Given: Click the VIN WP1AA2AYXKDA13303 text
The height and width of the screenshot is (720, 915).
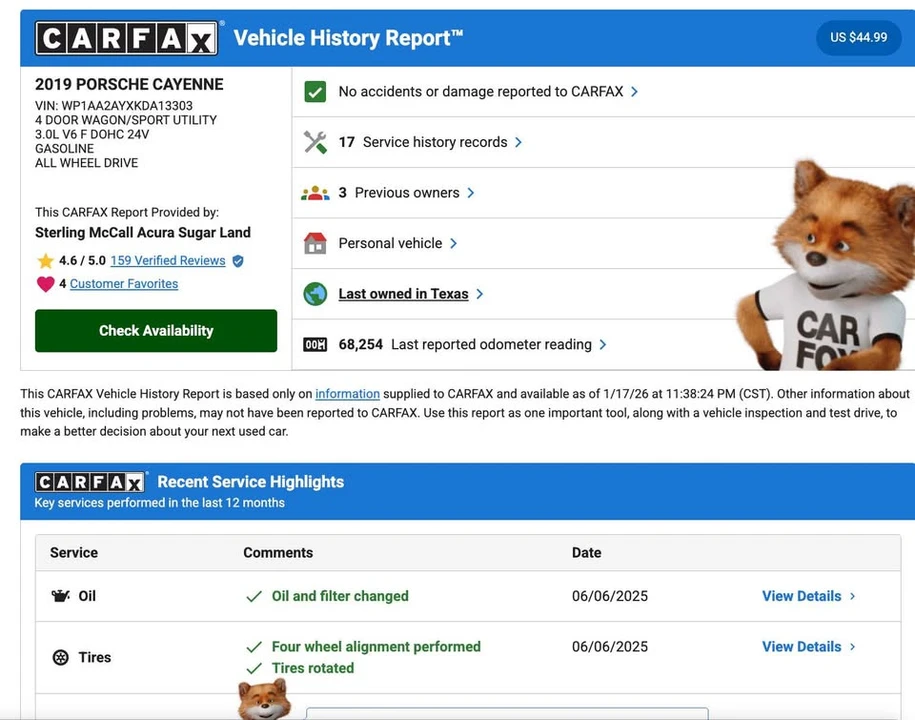Looking at the screenshot, I should tap(114, 106).
